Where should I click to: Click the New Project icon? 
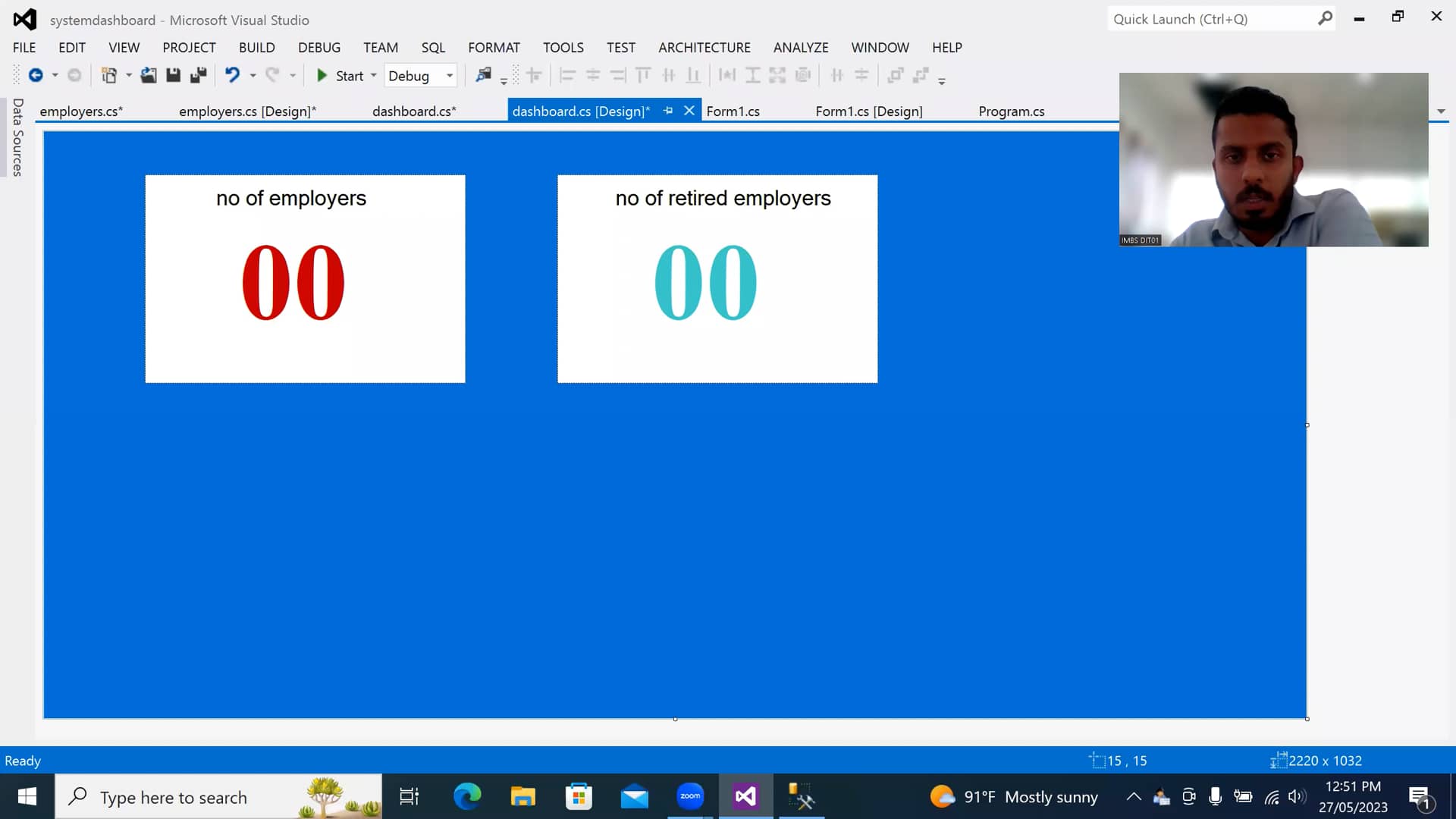(109, 75)
